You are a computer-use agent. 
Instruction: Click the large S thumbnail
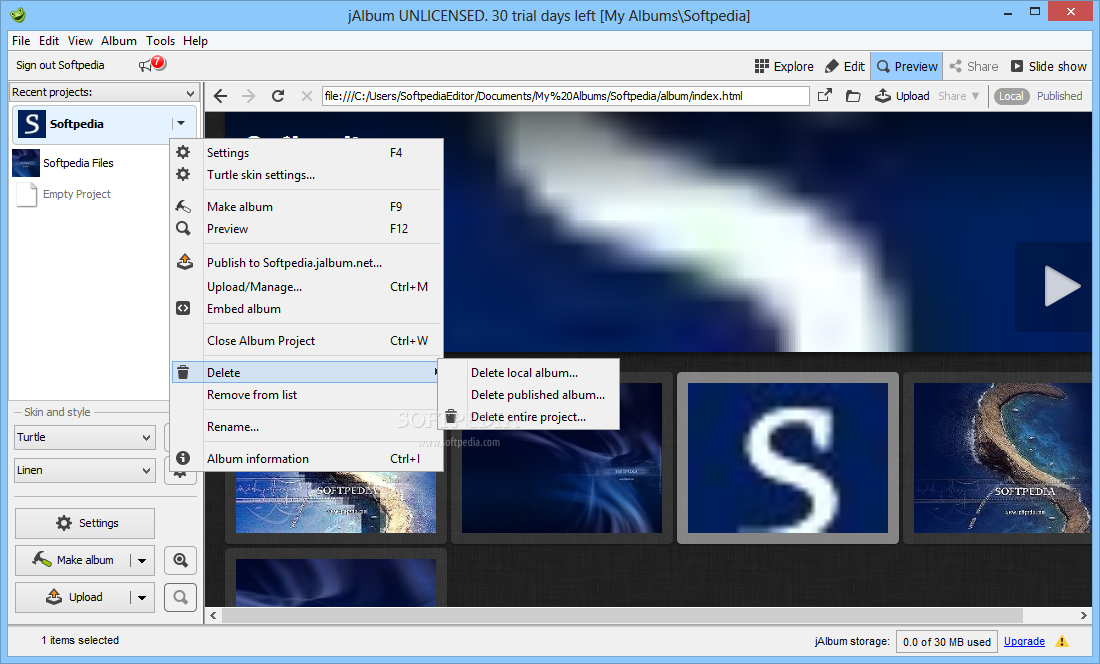788,458
